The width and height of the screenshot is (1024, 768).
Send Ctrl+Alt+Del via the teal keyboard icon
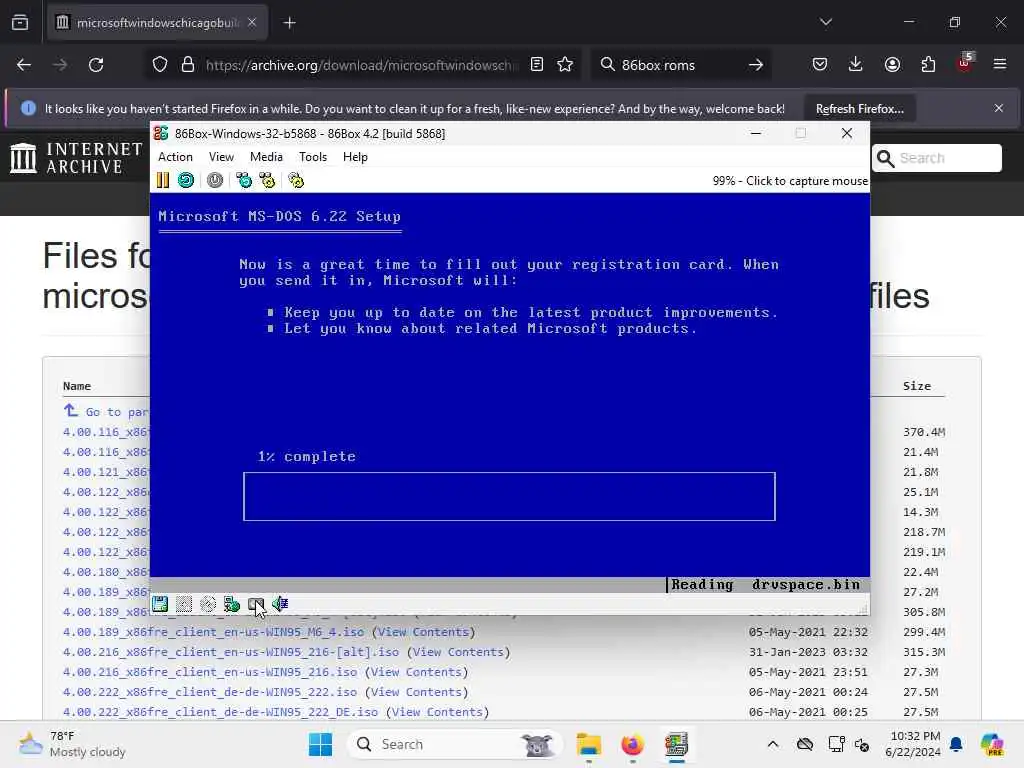click(244, 180)
